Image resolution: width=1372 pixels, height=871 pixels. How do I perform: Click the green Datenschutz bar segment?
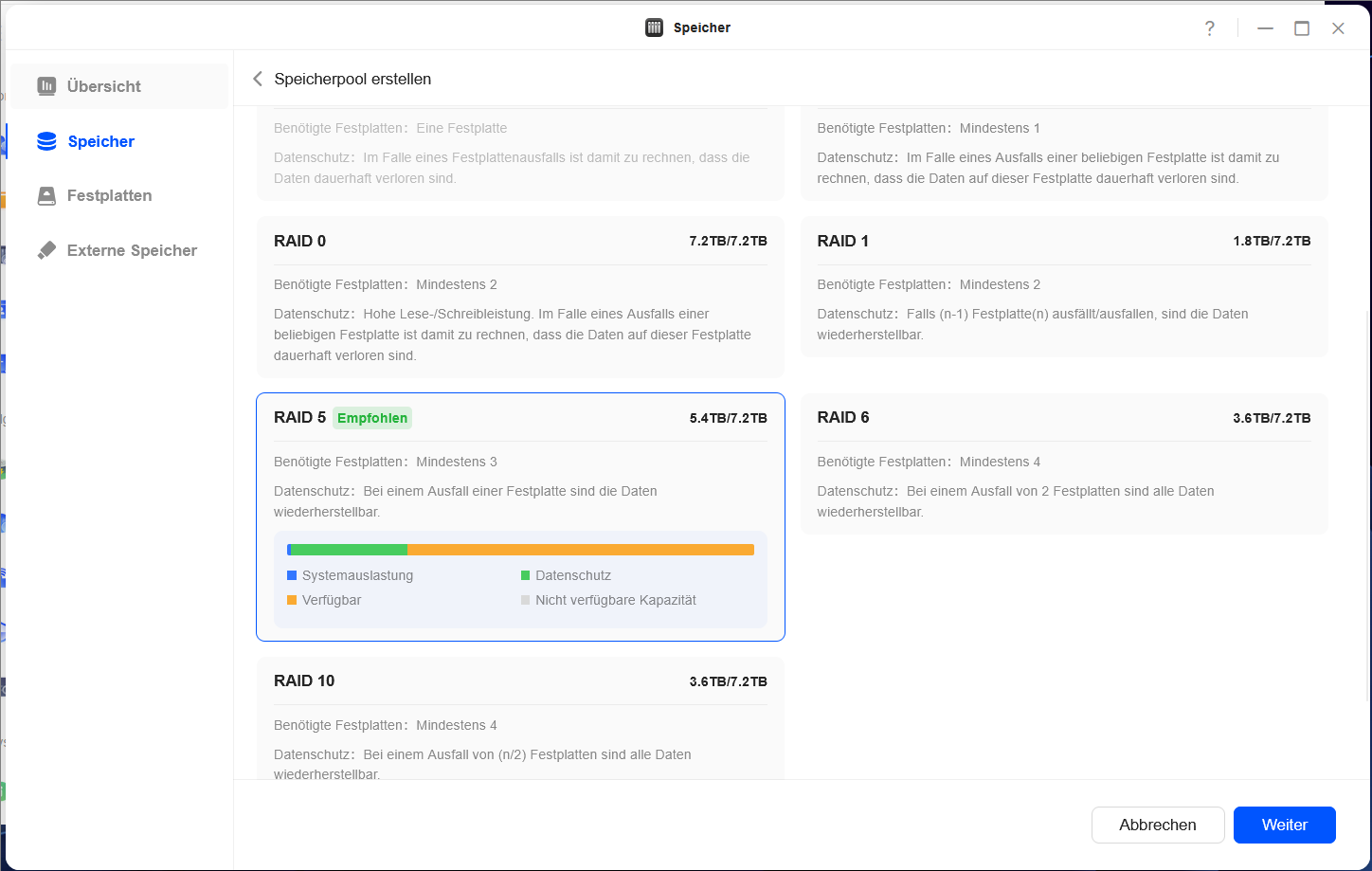pos(349,550)
